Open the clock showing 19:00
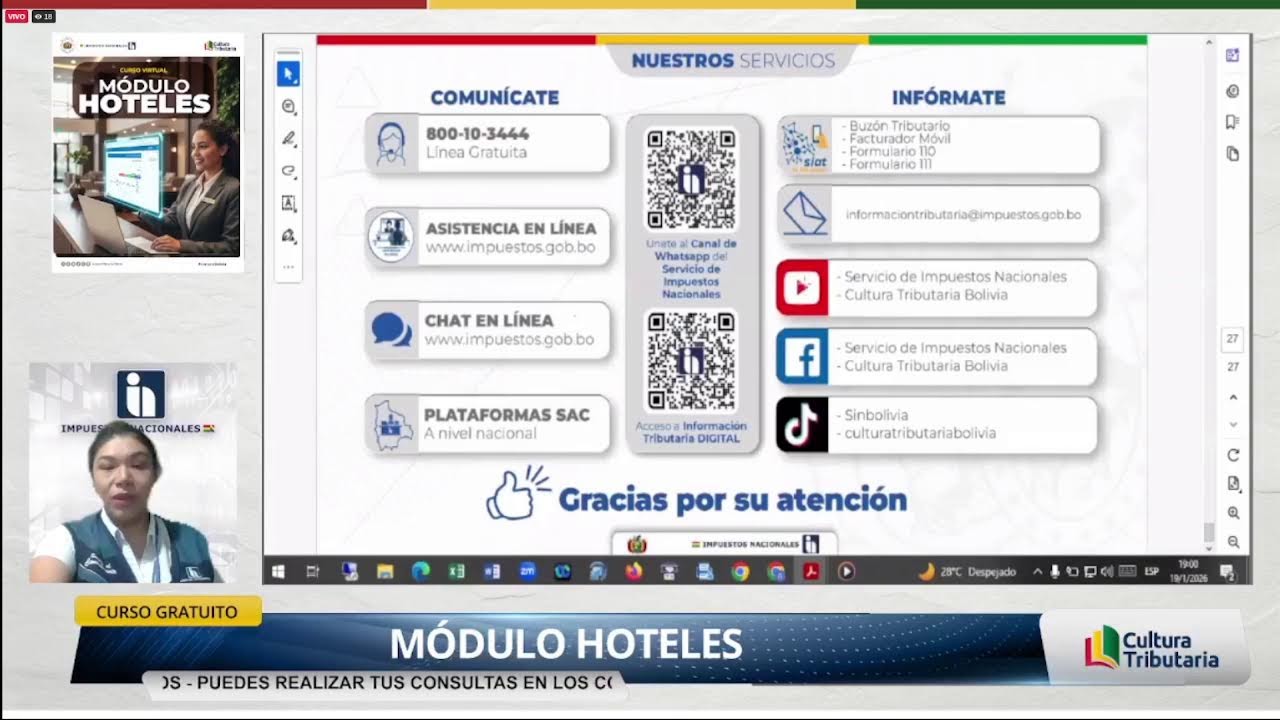Screen dimensions: 1280x720 pyautogui.click(x=1188, y=571)
